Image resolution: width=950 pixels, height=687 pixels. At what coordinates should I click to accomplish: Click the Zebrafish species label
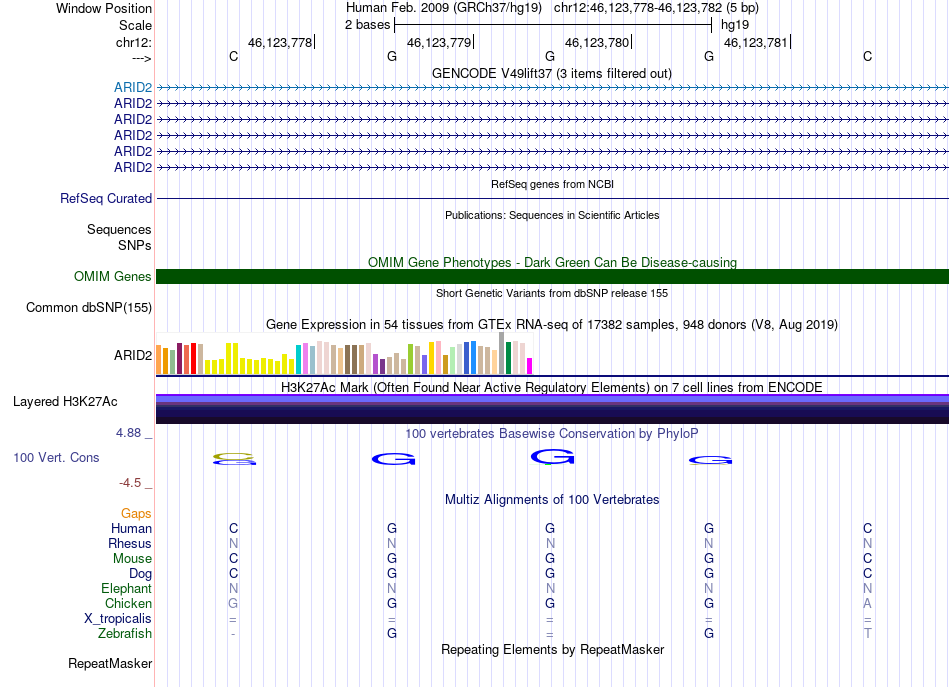click(125, 633)
